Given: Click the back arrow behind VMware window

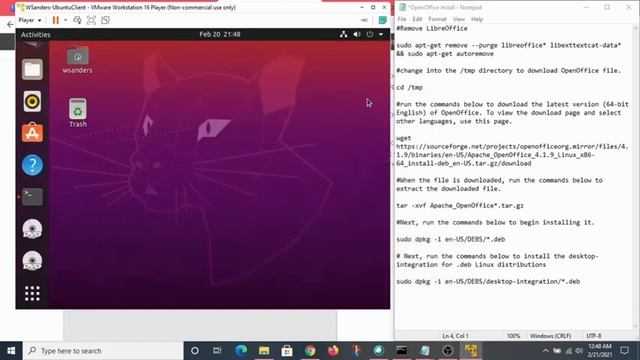Looking at the screenshot, I should click(x=10, y=24).
